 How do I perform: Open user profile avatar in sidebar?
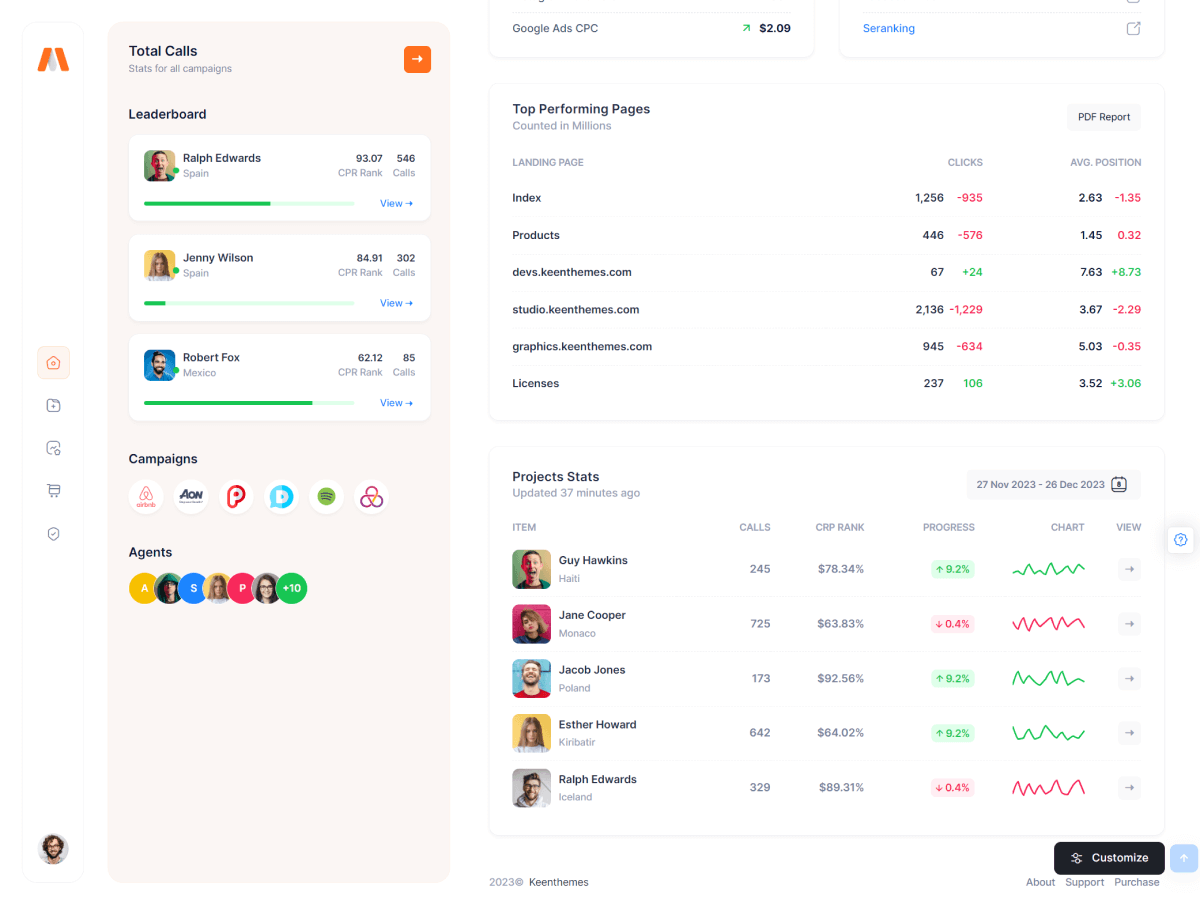pyautogui.click(x=53, y=849)
